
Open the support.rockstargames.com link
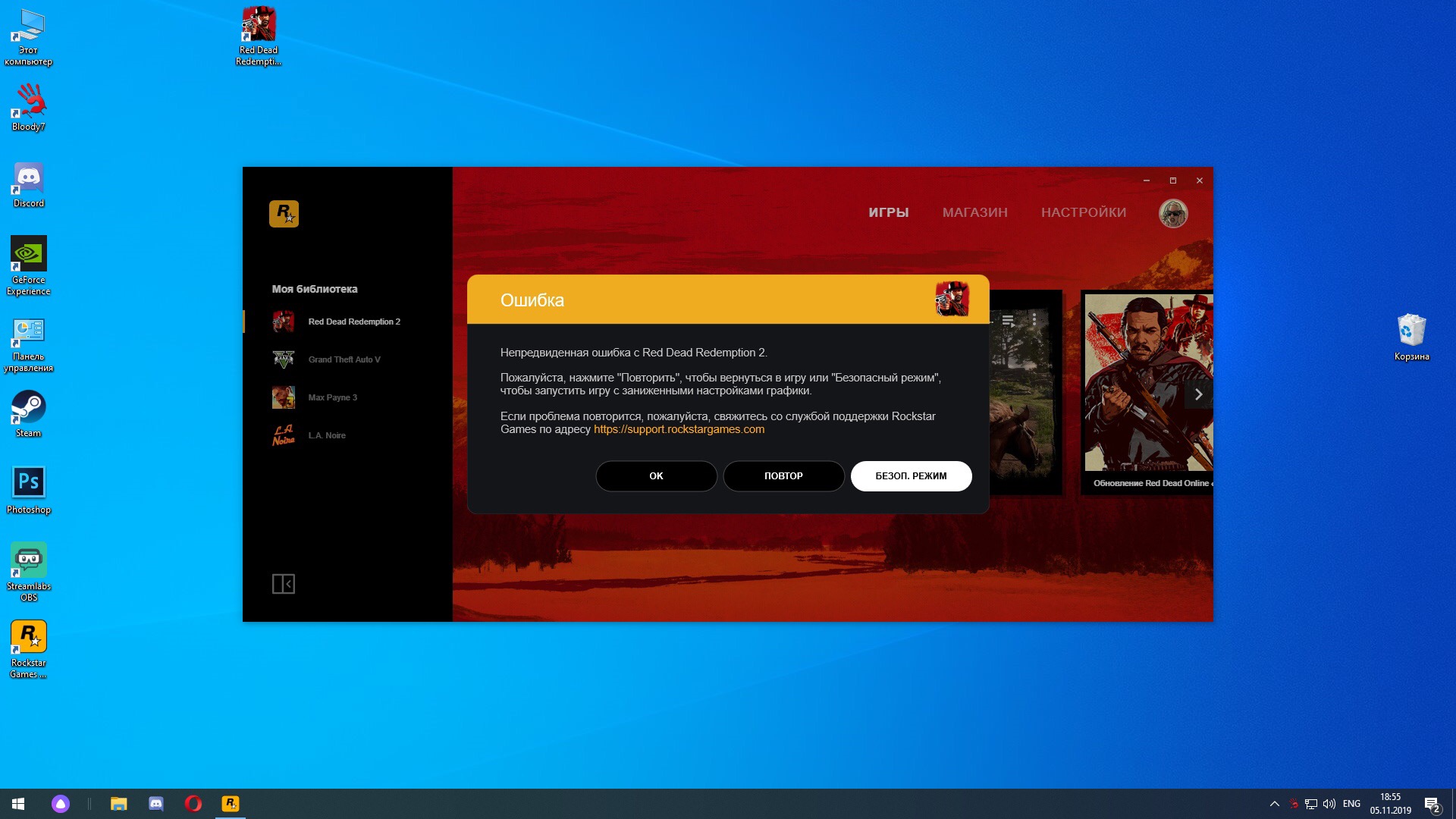click(x=679, y=429)
